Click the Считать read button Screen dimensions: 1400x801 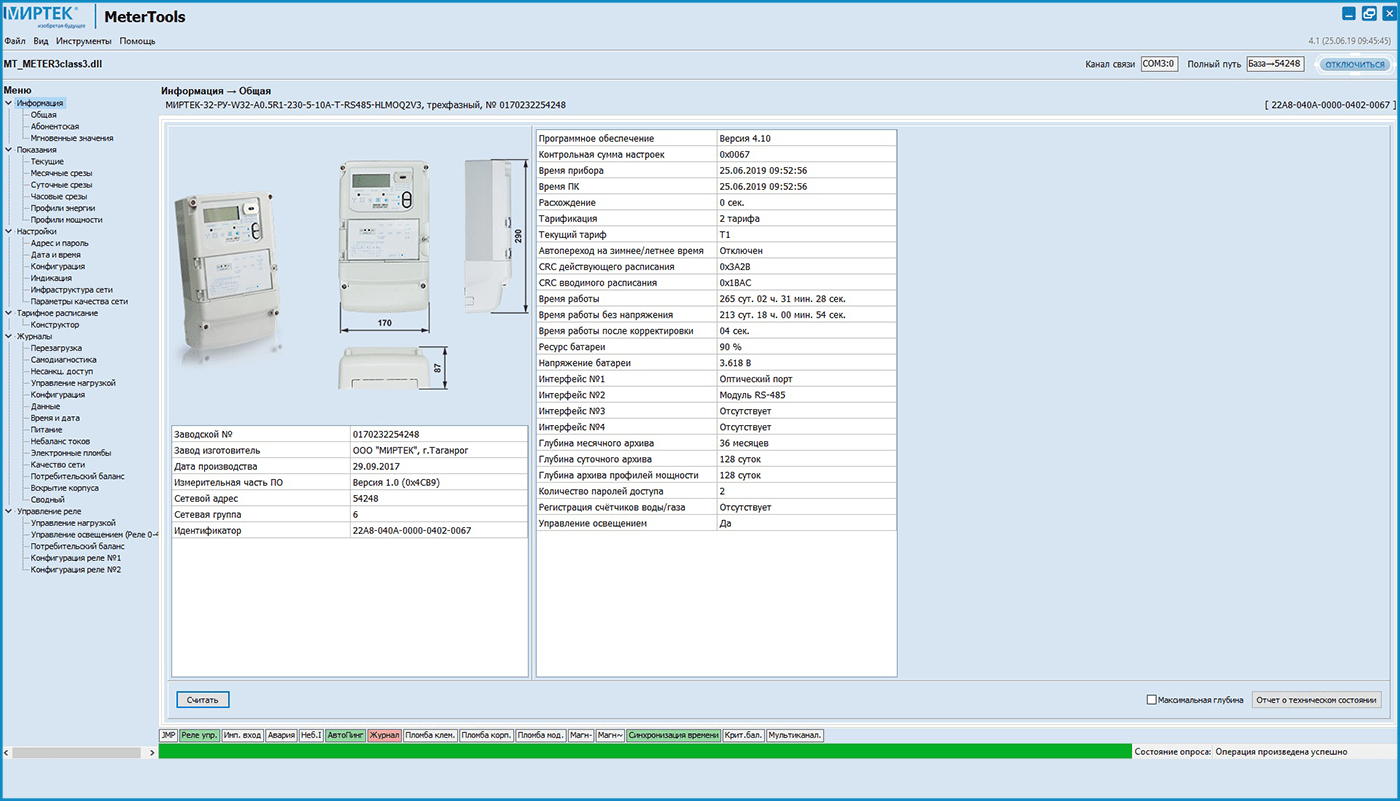202,699
